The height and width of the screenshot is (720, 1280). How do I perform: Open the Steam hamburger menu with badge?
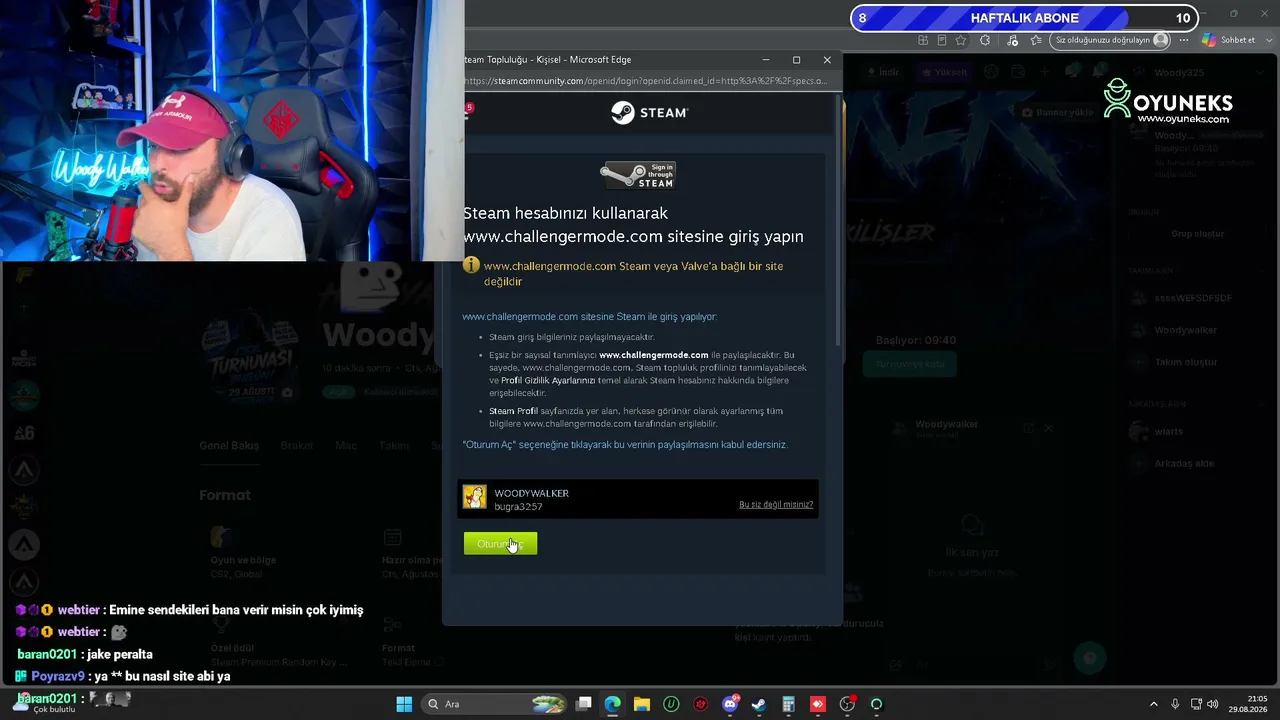point(467,112)
